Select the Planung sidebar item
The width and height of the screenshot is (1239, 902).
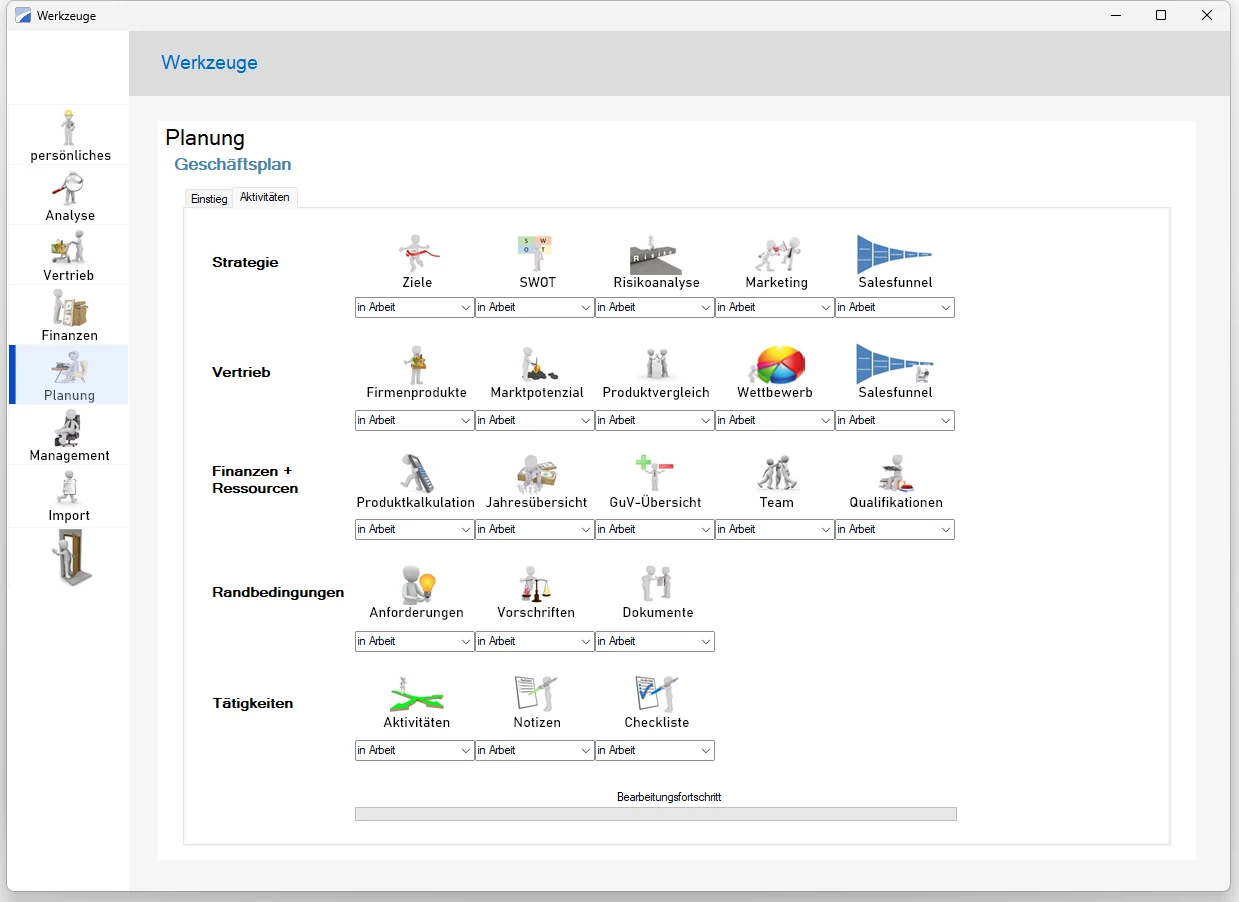point(69,375)
